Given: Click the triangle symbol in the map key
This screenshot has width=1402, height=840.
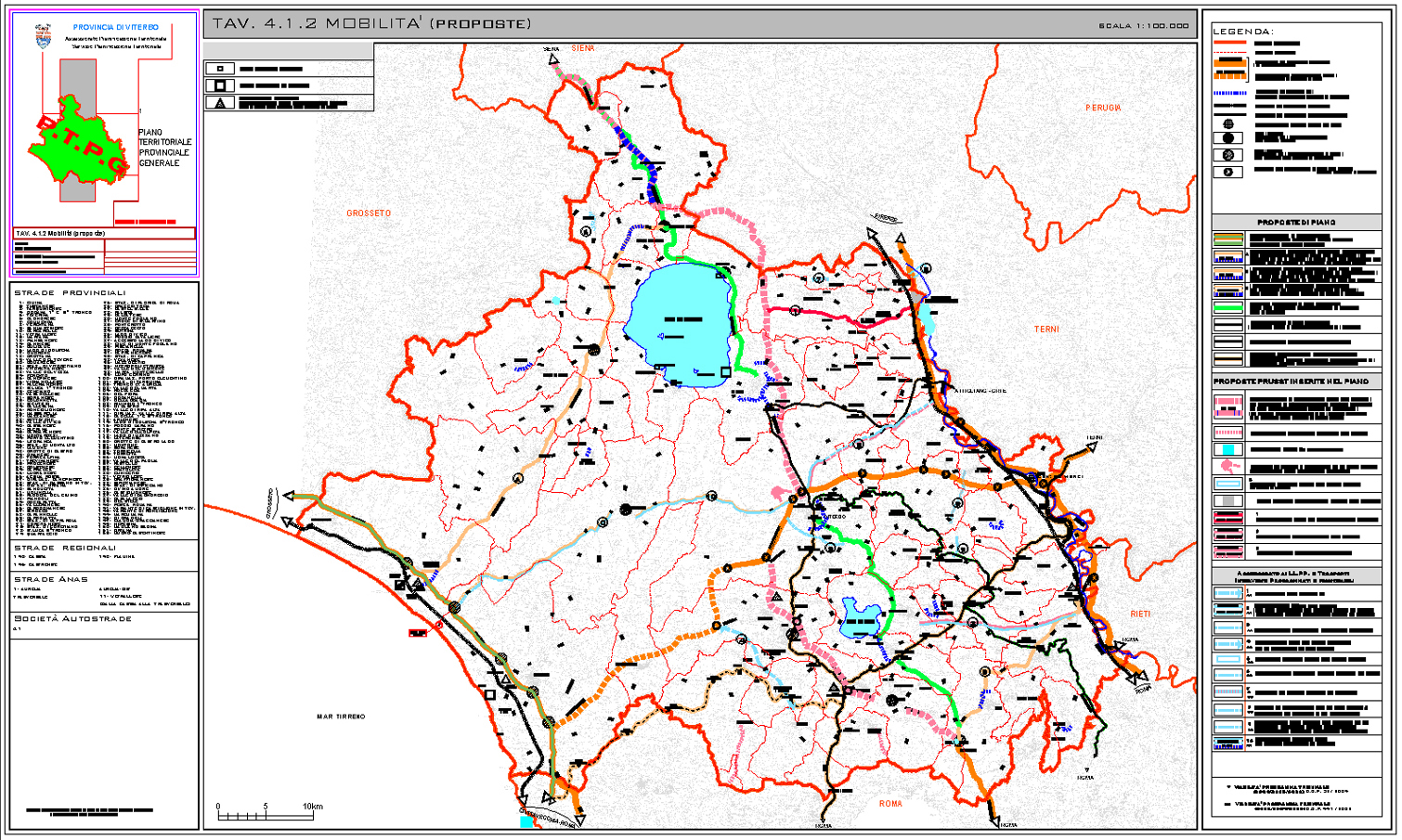Looking at the screenshot, I should (220, 103).
